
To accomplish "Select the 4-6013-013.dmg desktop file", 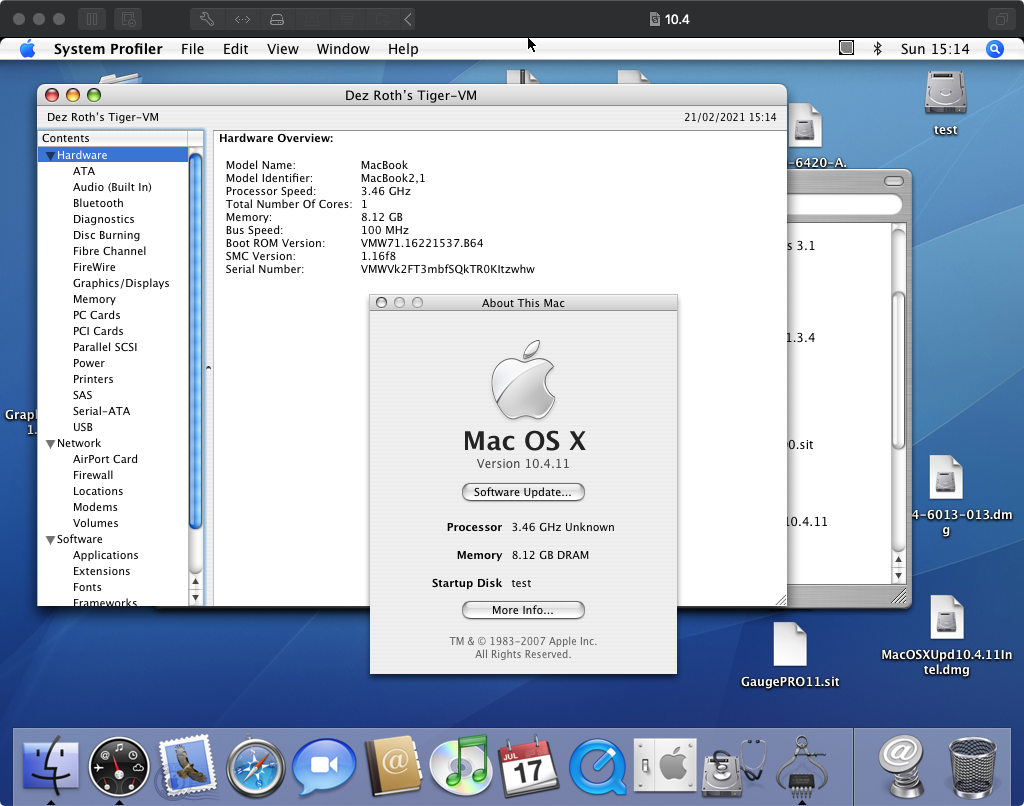I will pyautogui.click(x=946, y=496).
